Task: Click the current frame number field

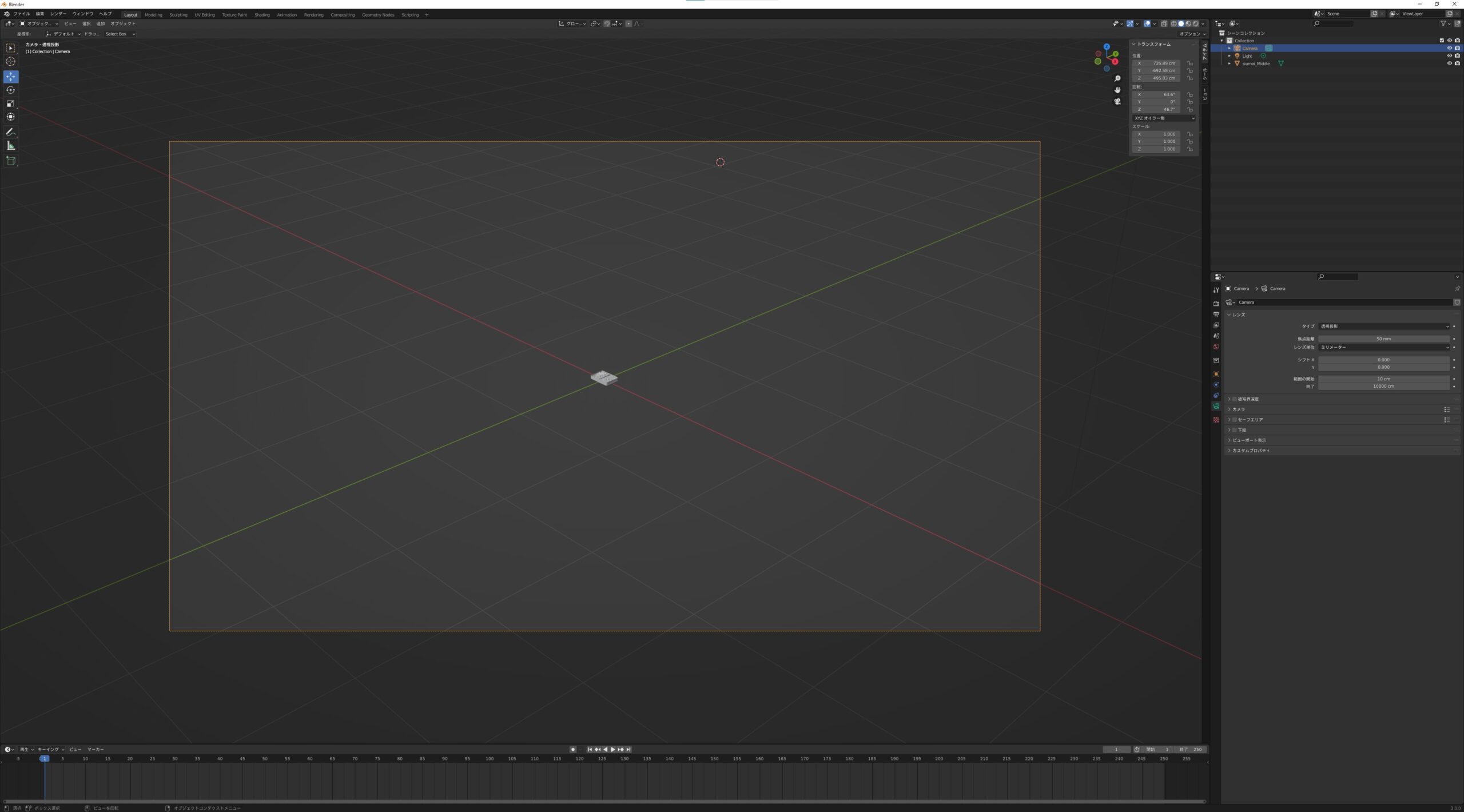Action: (x=1116, y=749)
